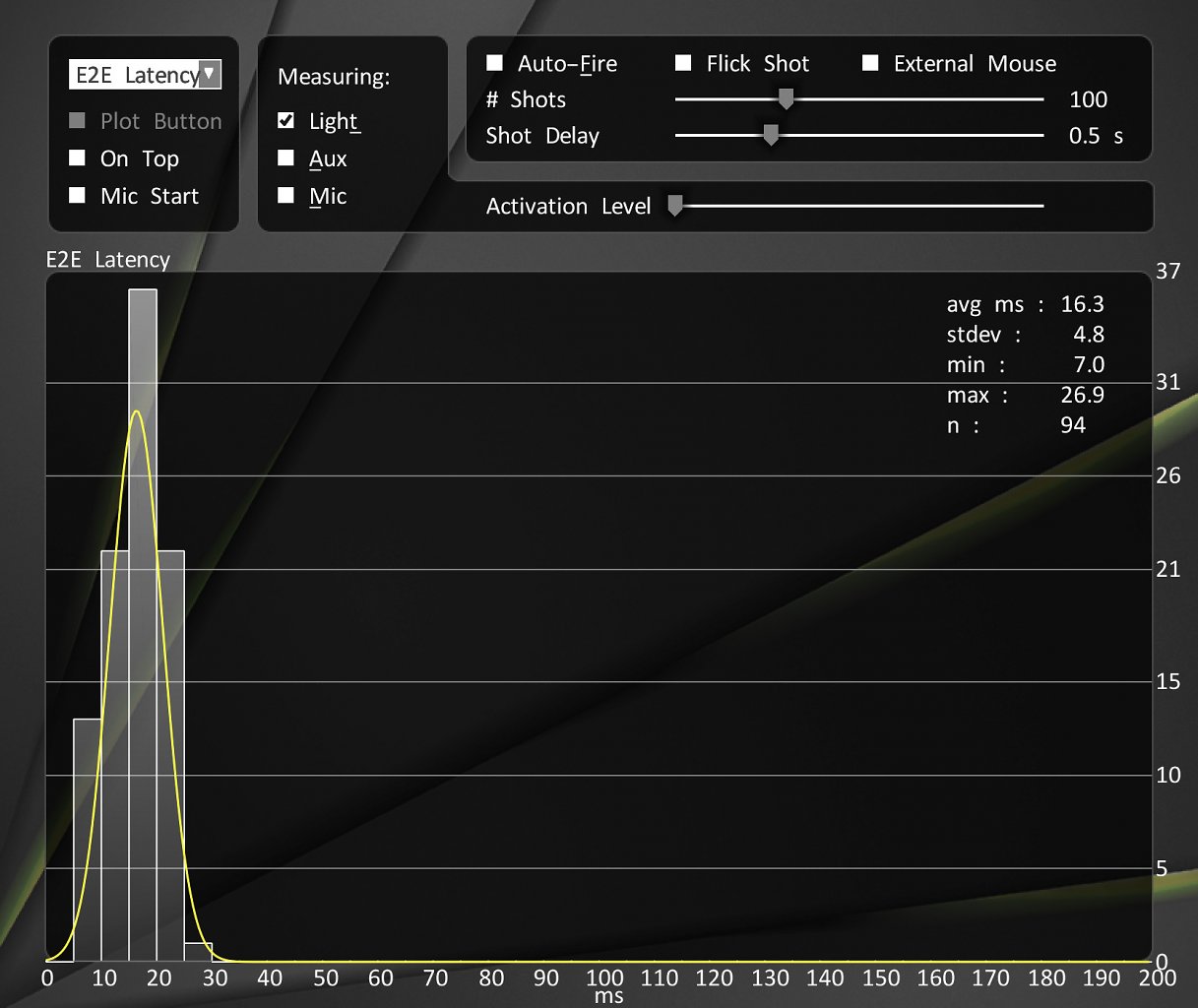
Task: Turn on the Flick Shot checkbox
Action: pyautogui.click(x=683, y=64)
